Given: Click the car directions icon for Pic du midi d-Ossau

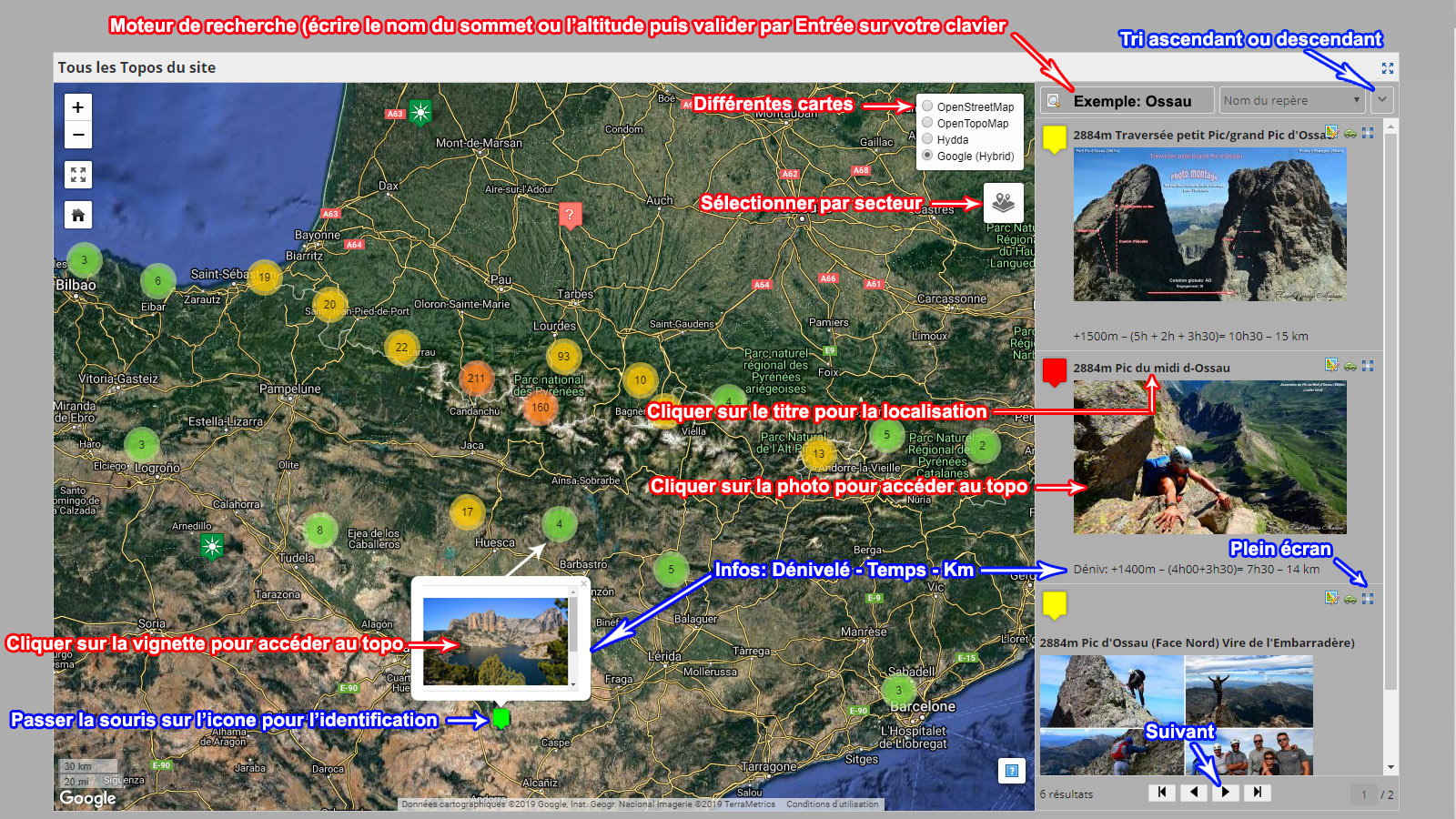Looking at the screenshot, I should [x=1350, y=366].
